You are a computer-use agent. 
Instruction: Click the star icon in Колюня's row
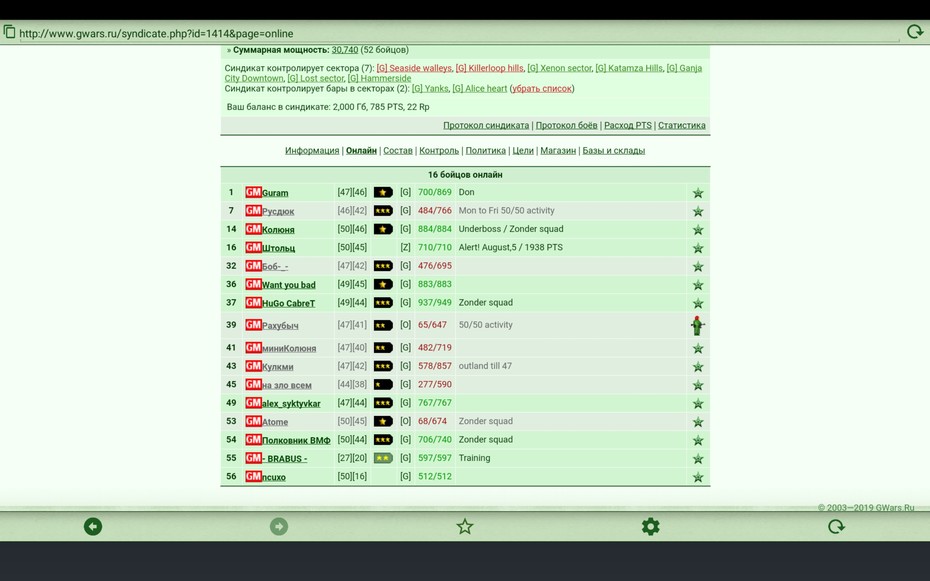tap(698, 229)
